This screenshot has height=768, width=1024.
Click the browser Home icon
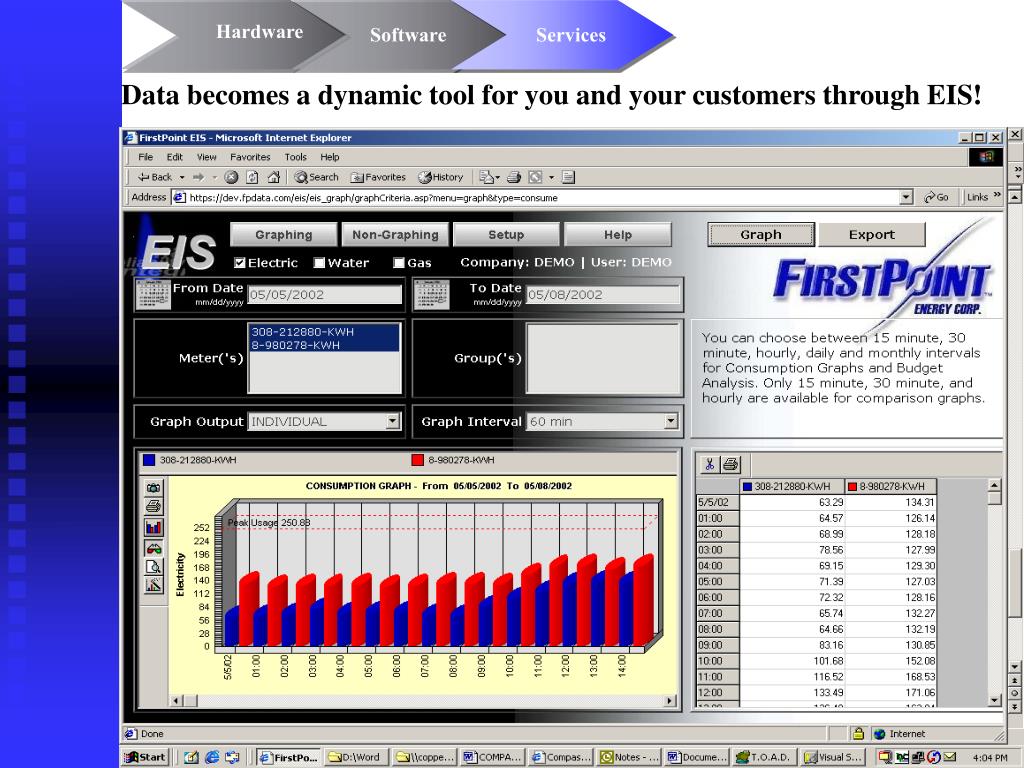[x=274, y=177]
